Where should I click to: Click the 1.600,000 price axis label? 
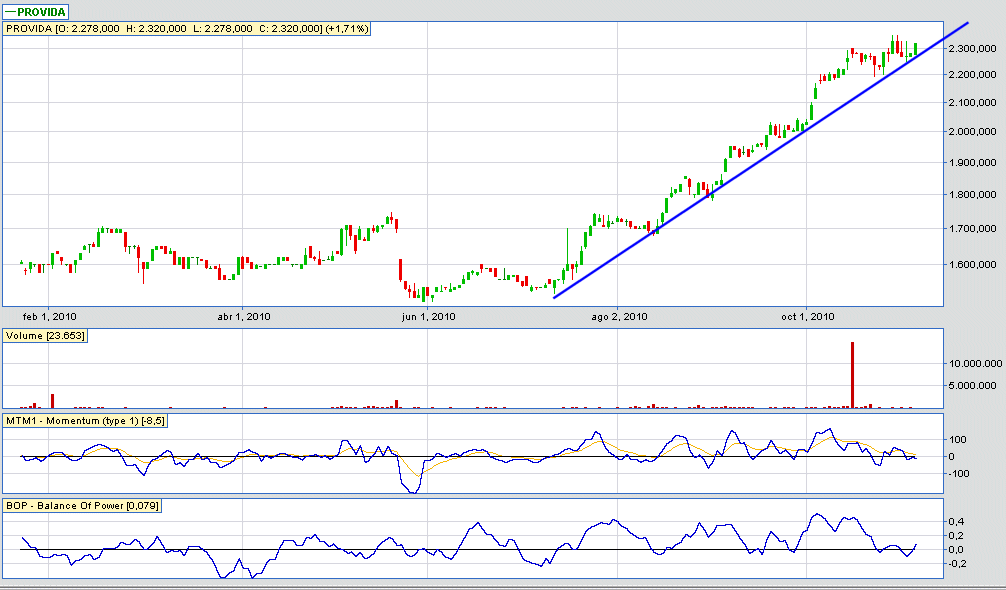[972, 265]
